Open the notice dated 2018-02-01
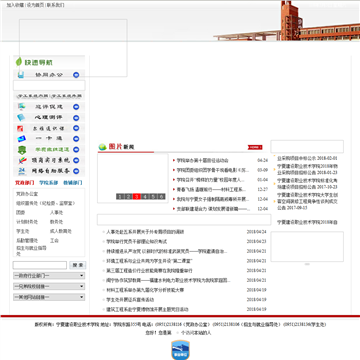360x360 pixels. [x=307, y=158]
